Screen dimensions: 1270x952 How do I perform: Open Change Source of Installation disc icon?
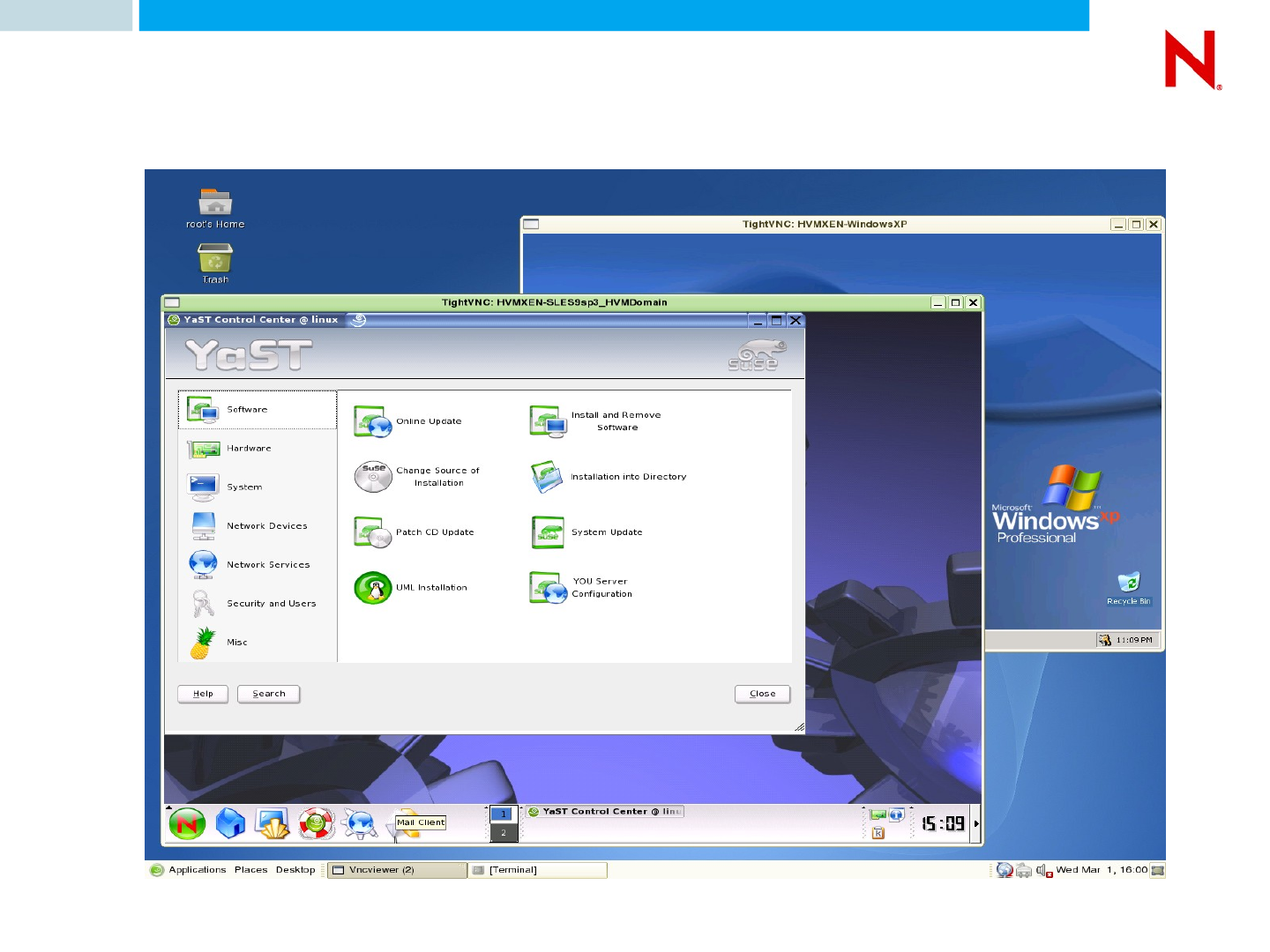[x=373, y=477]
